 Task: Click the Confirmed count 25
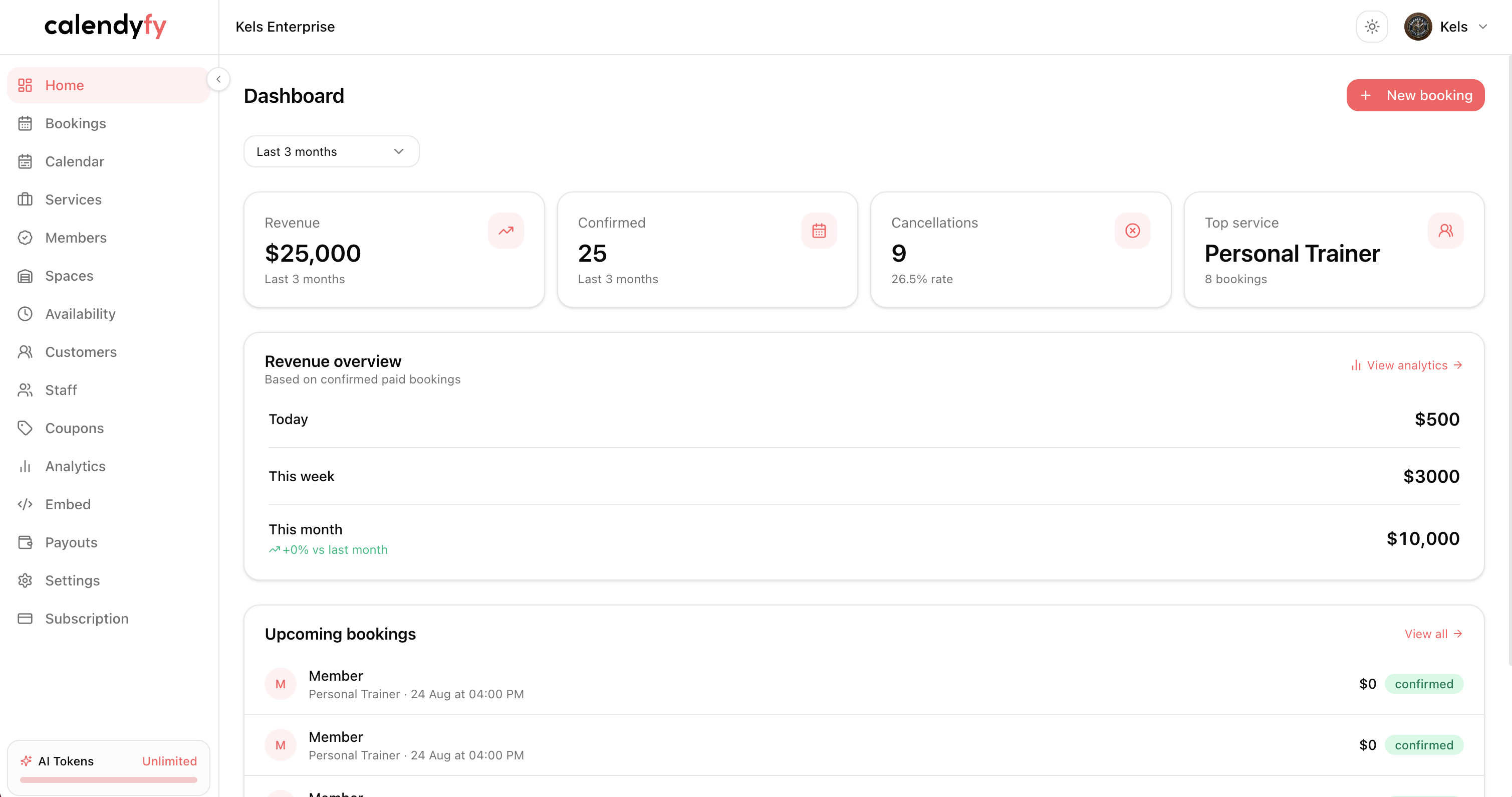[592, 254]
